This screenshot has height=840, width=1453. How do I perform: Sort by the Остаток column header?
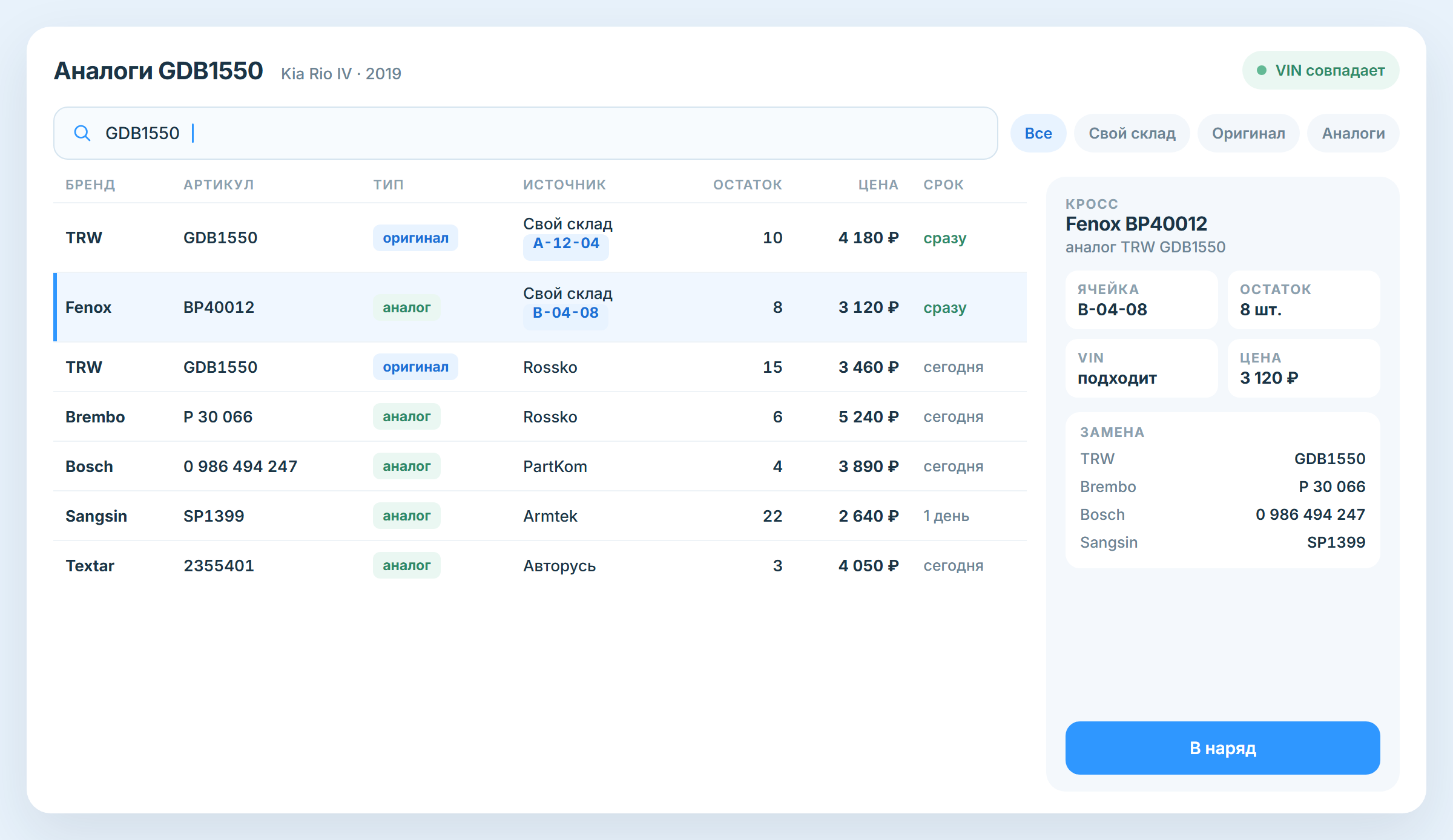pyautogui.click(x=748, y=185)
